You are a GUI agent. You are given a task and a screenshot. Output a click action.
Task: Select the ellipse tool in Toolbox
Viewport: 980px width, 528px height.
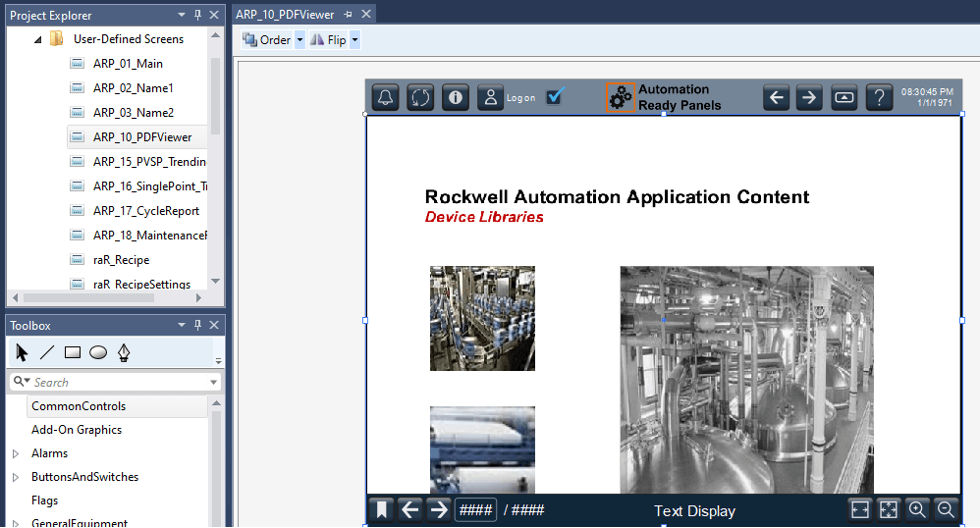[98, 352]
